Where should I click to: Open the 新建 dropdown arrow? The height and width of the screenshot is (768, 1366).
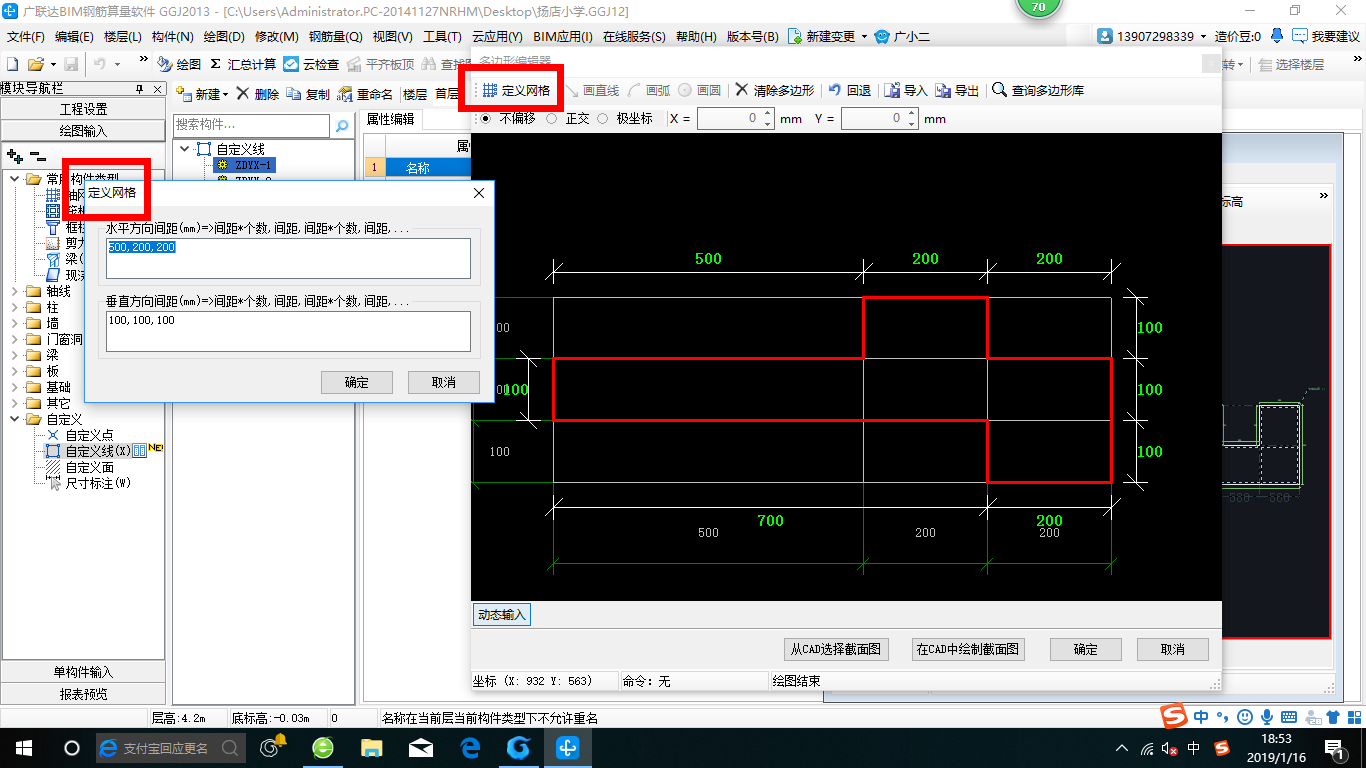(226, 95)
